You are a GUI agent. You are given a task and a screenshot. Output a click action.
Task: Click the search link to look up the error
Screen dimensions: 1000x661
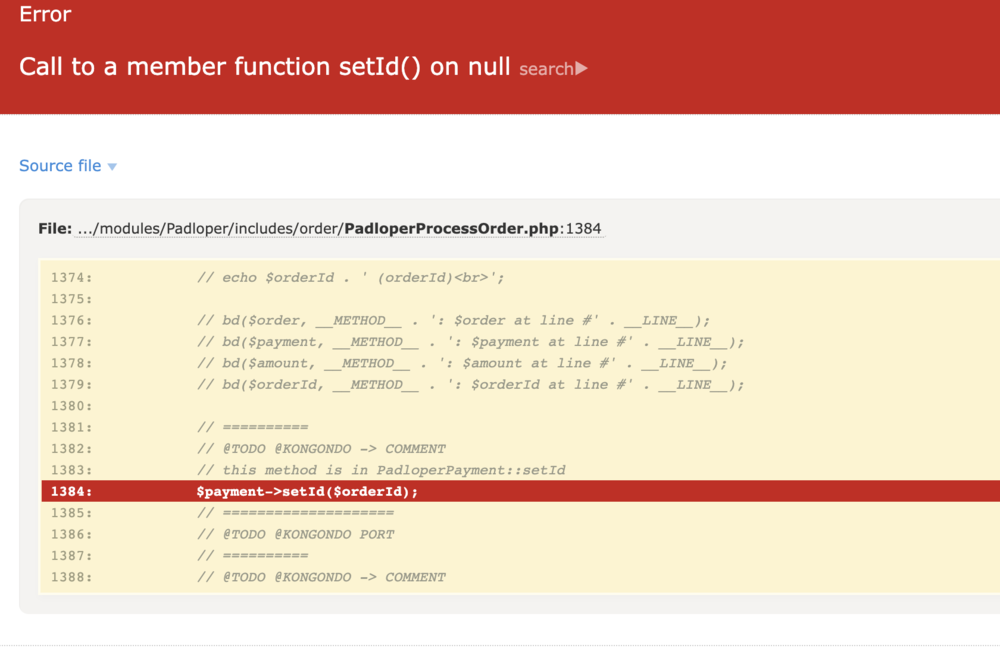click(x=544, y=69)
